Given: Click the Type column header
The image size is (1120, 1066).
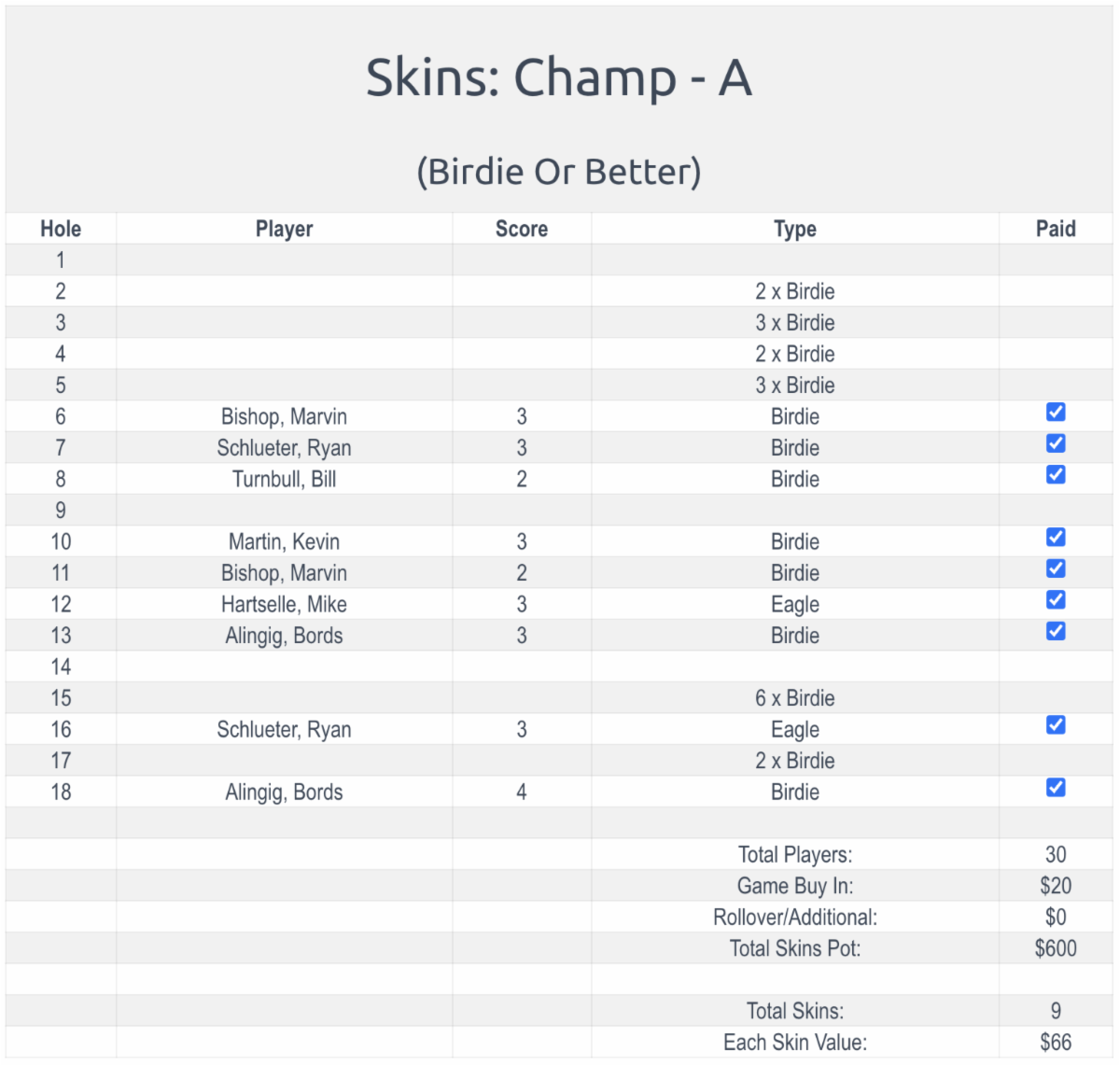Looking at the screenshot, I should tap(794, 229).
